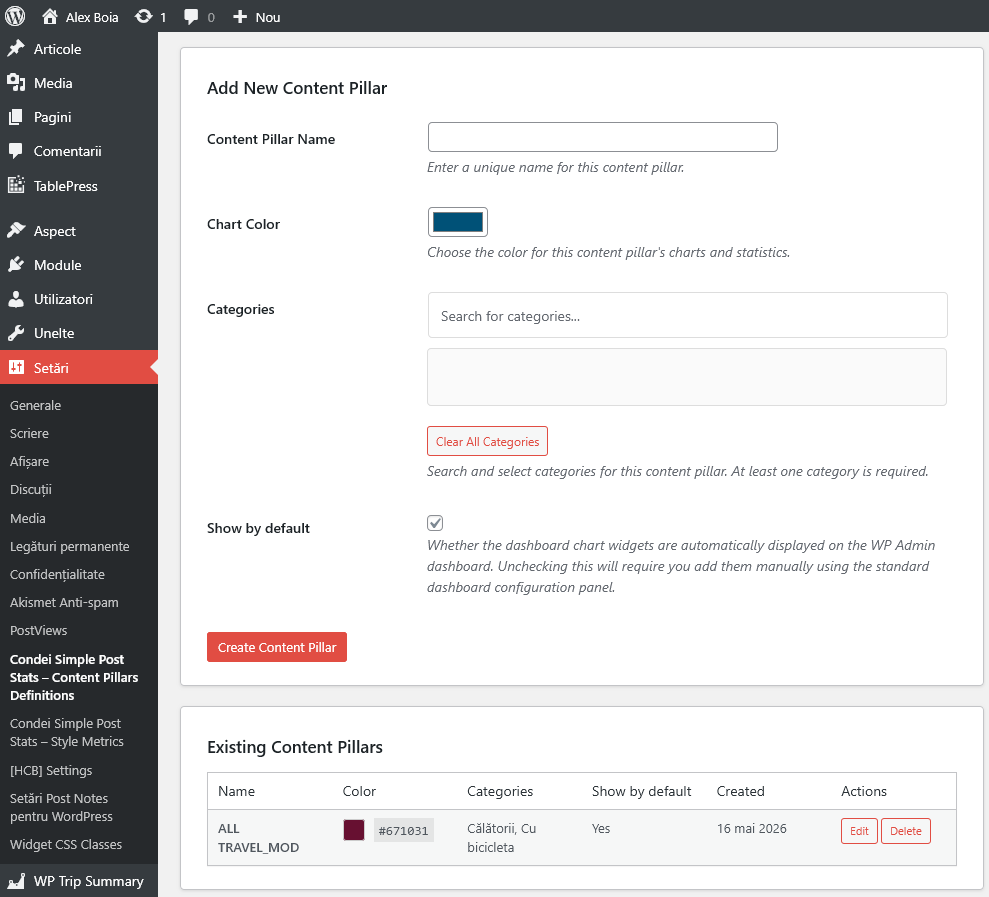The width and height of the screenshot is (989, 897).
Task: Open Content Pillars Definitions submenu link
Action: (74, 677)
